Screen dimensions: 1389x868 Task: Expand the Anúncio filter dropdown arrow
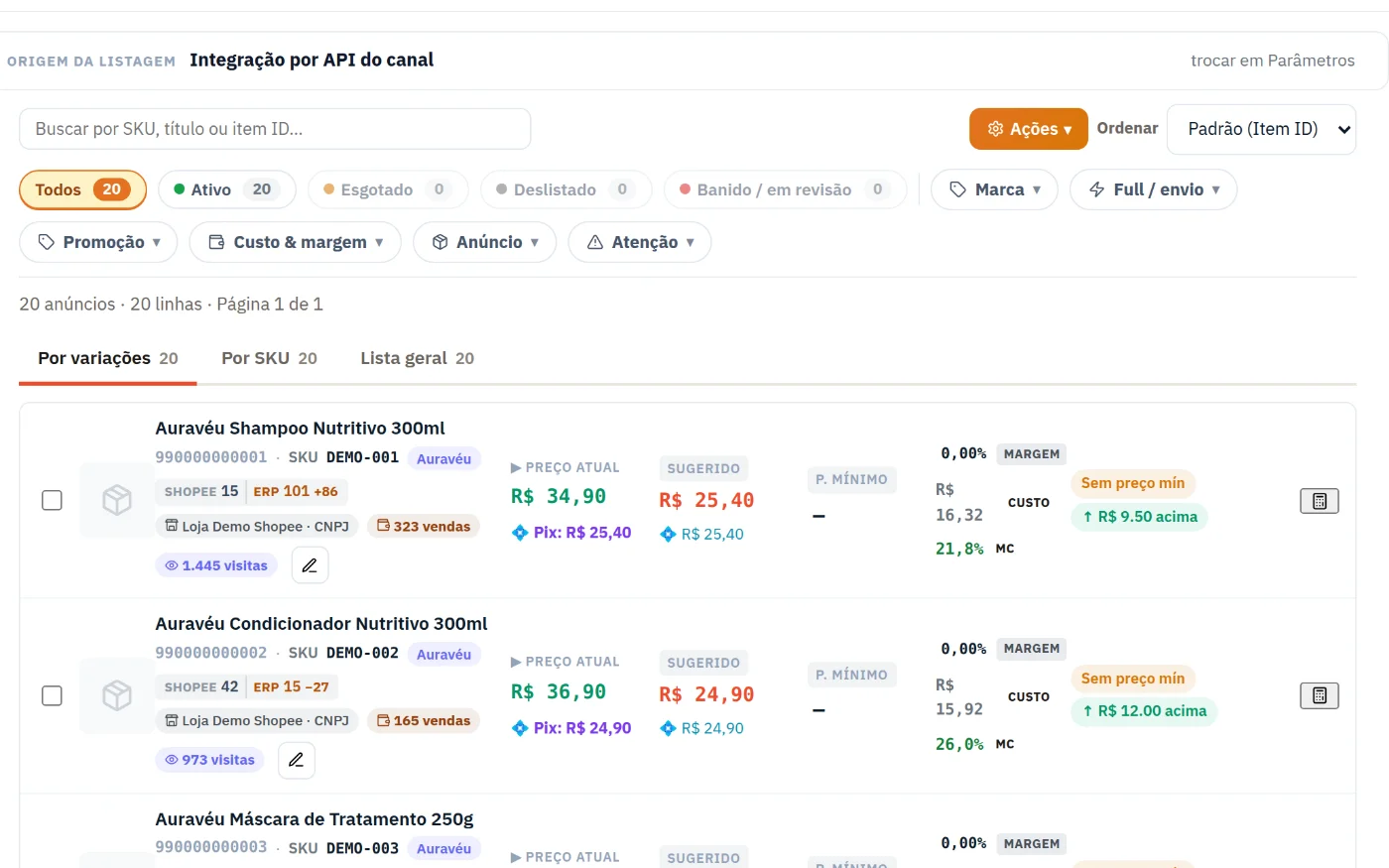(534, 242)
